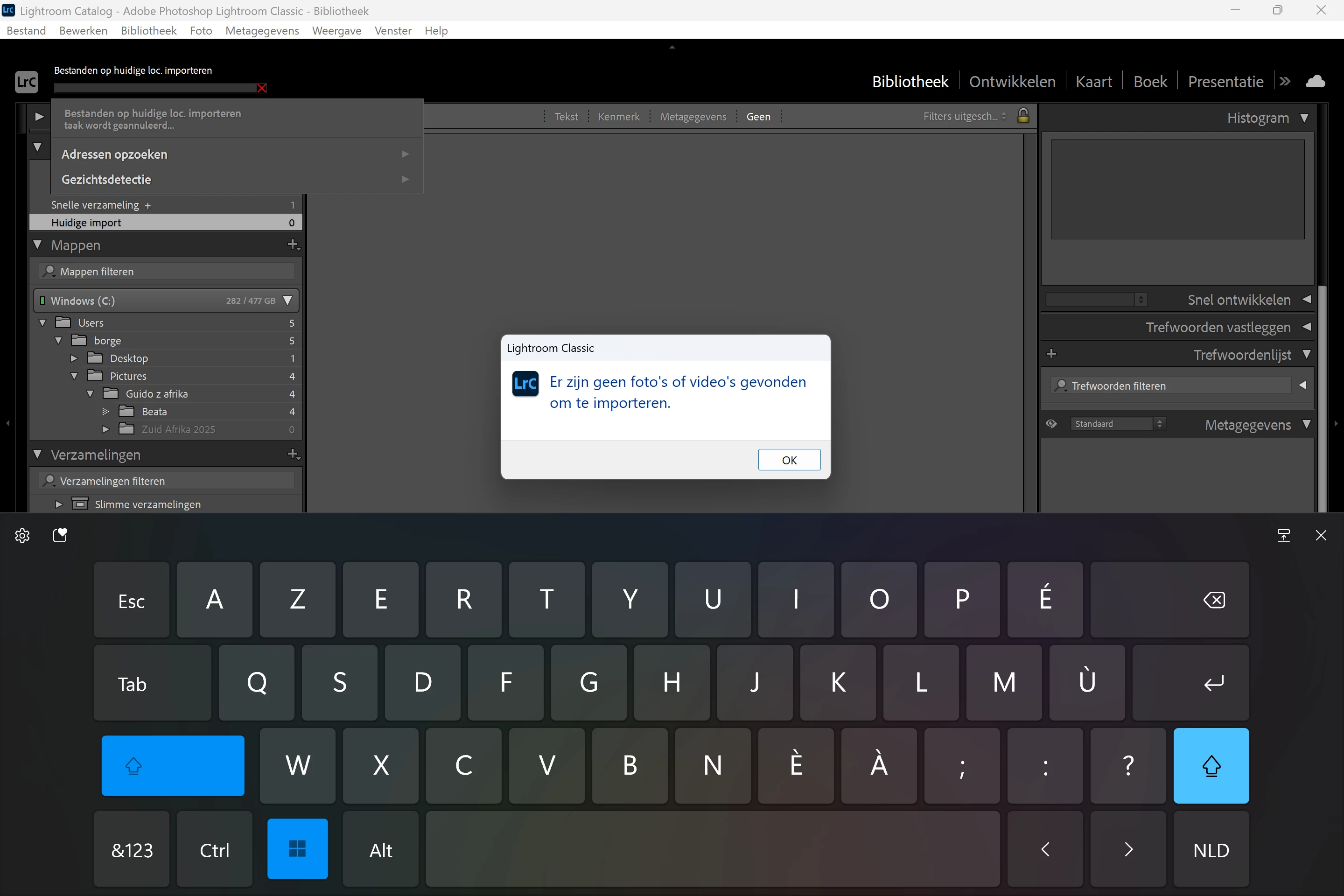
Task: Toggle the left Shift key on keyboard
Action: tap(173, 765)
